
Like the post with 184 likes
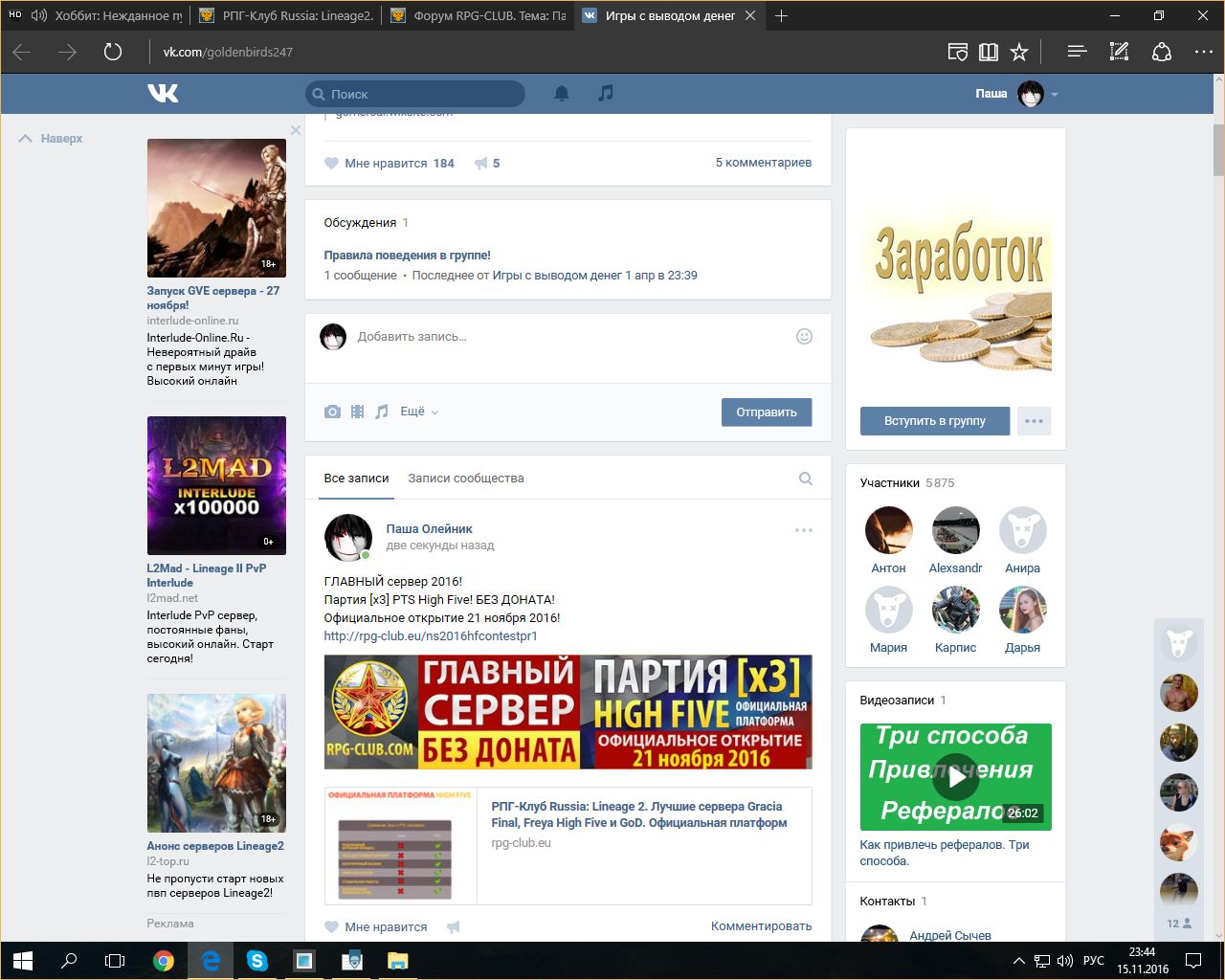(390, 164)
